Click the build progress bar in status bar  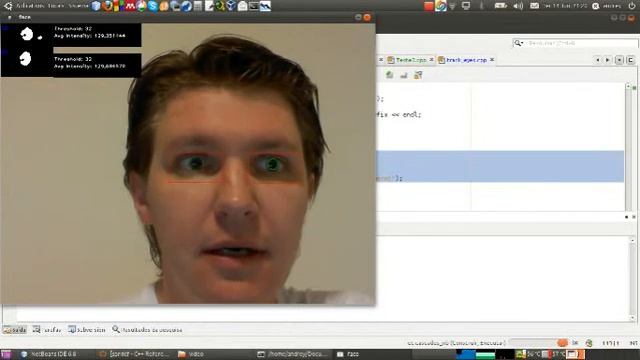tap(533, 343)
